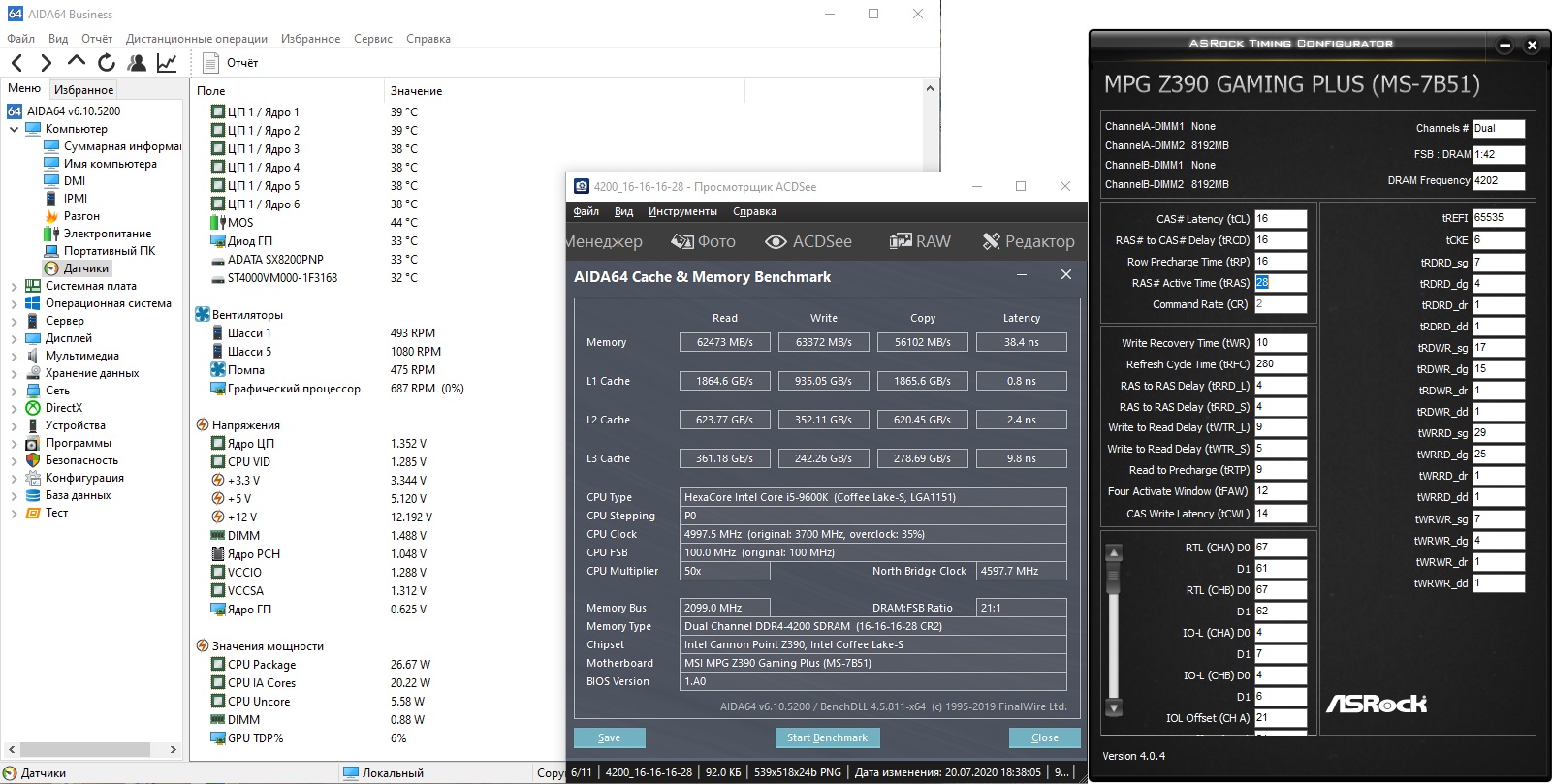
Task: Click the Локальный status bar entry
Action: [x=384, y=773]
